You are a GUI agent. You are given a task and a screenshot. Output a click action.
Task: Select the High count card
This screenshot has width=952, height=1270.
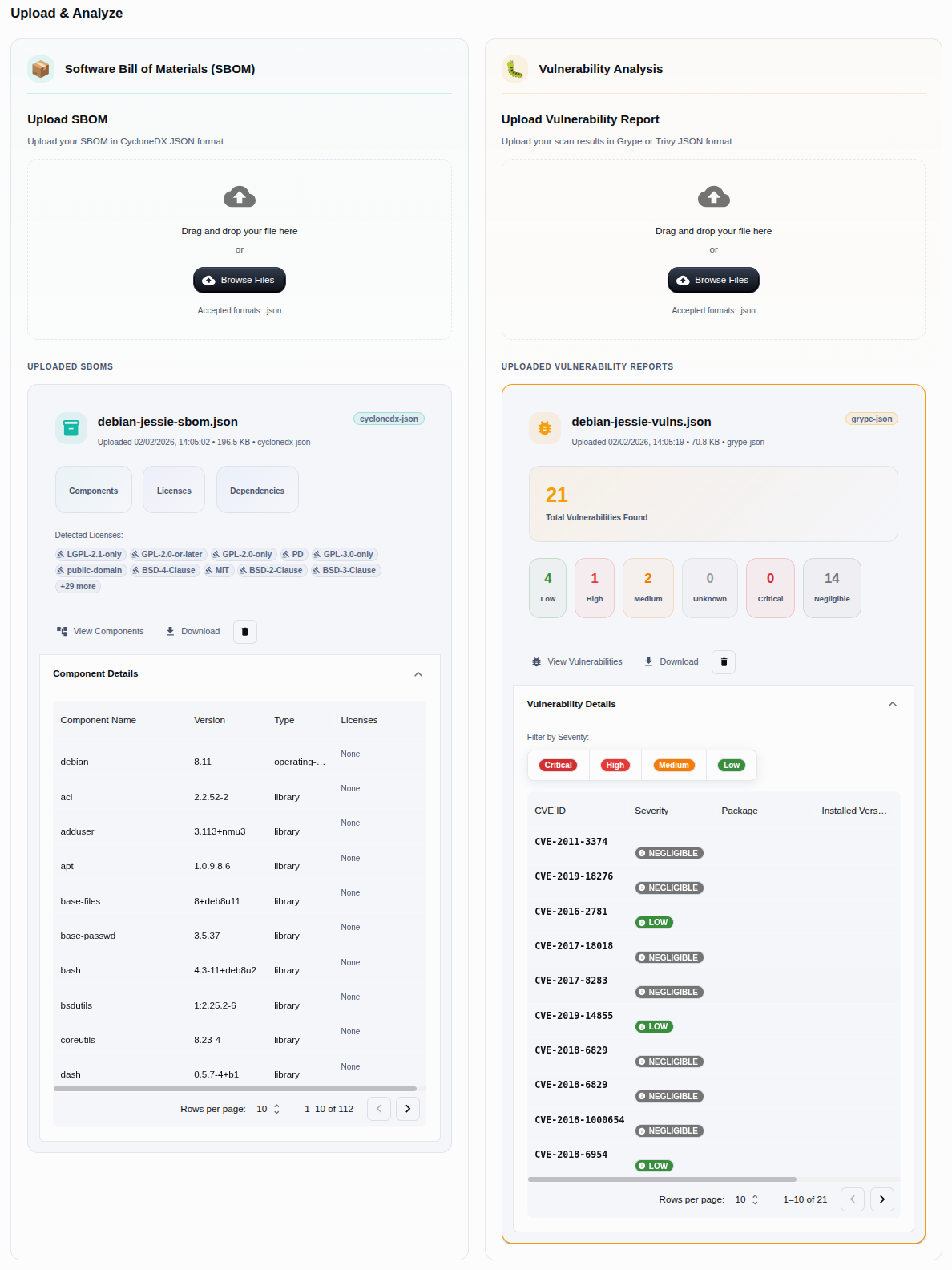pyautogui.click(x=595, y=588)
